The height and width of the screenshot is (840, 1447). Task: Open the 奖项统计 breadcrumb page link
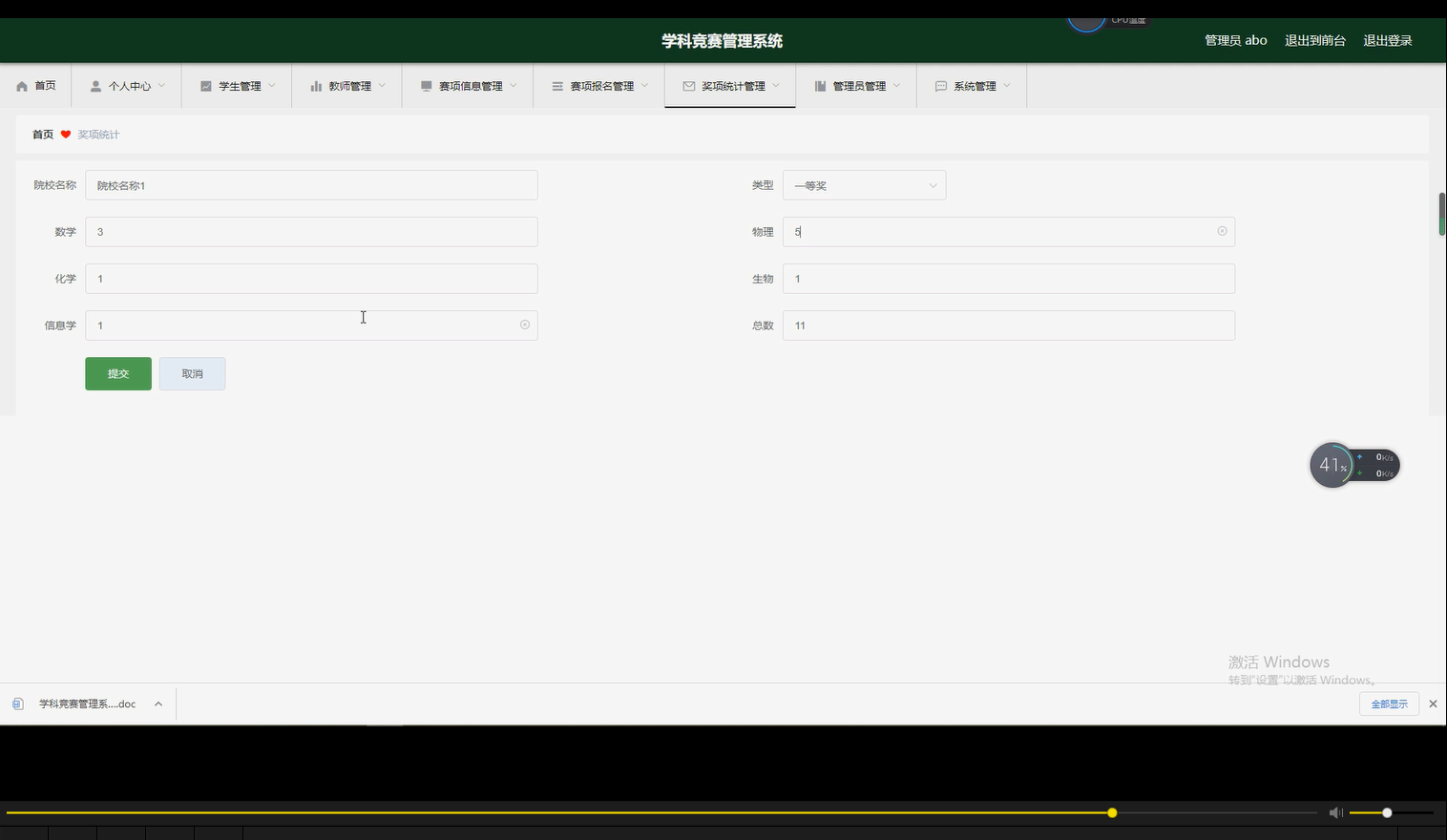[97, 134]
